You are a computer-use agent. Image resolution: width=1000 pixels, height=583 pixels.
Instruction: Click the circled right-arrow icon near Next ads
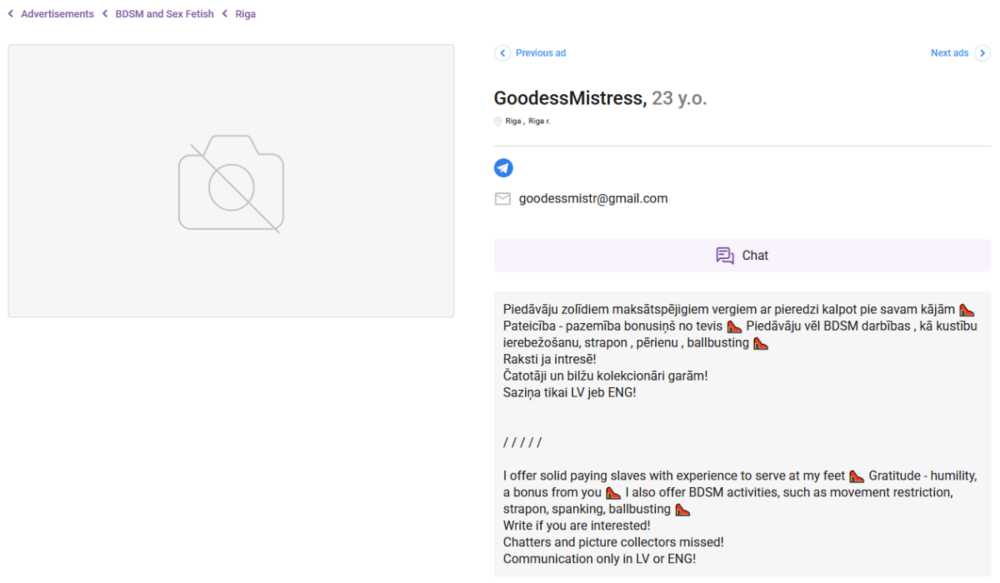point(983,52)
